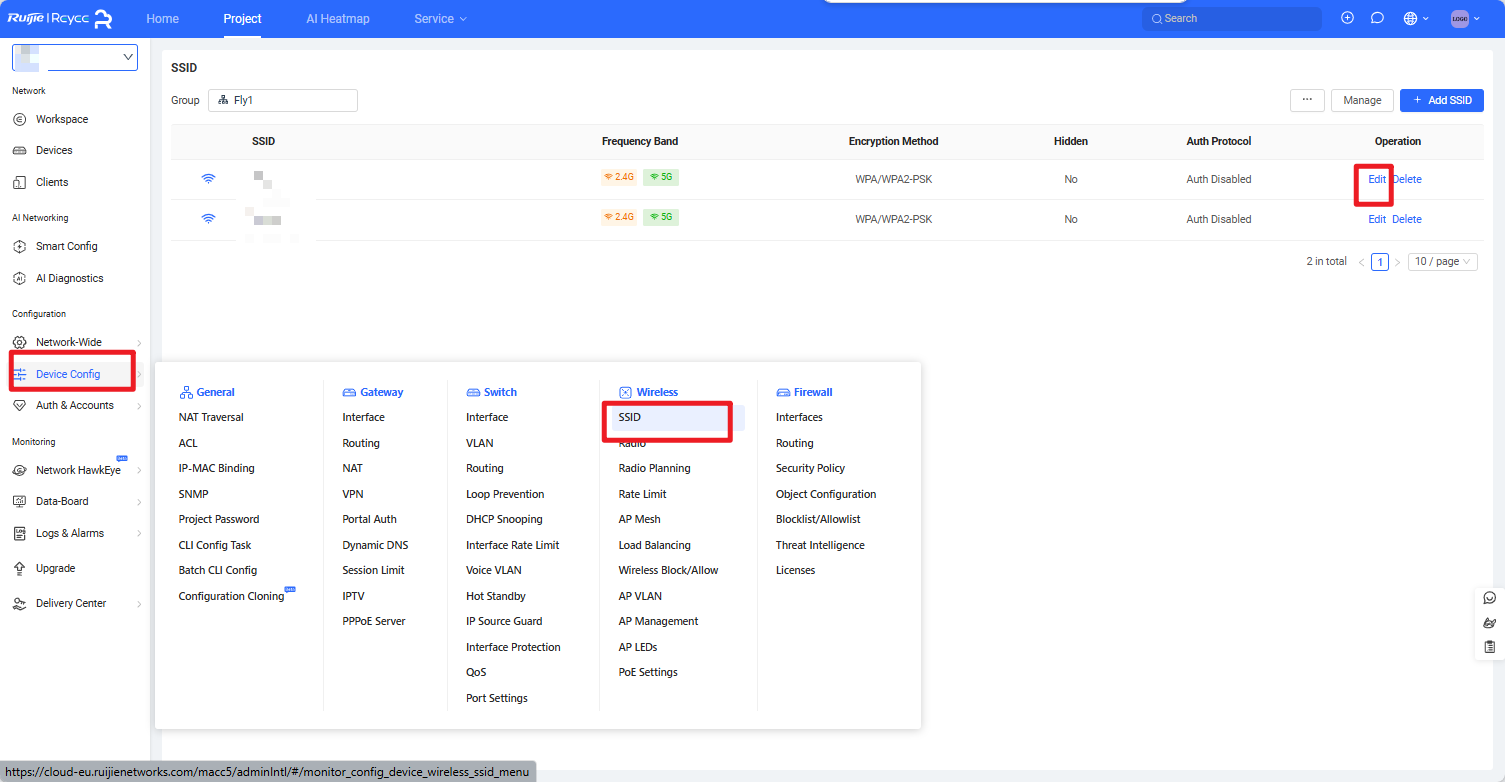This screenshot has width=1505, height=782.
Task: Expand the Network-Wide submenu chevron
Action: (x=139, y=342)
